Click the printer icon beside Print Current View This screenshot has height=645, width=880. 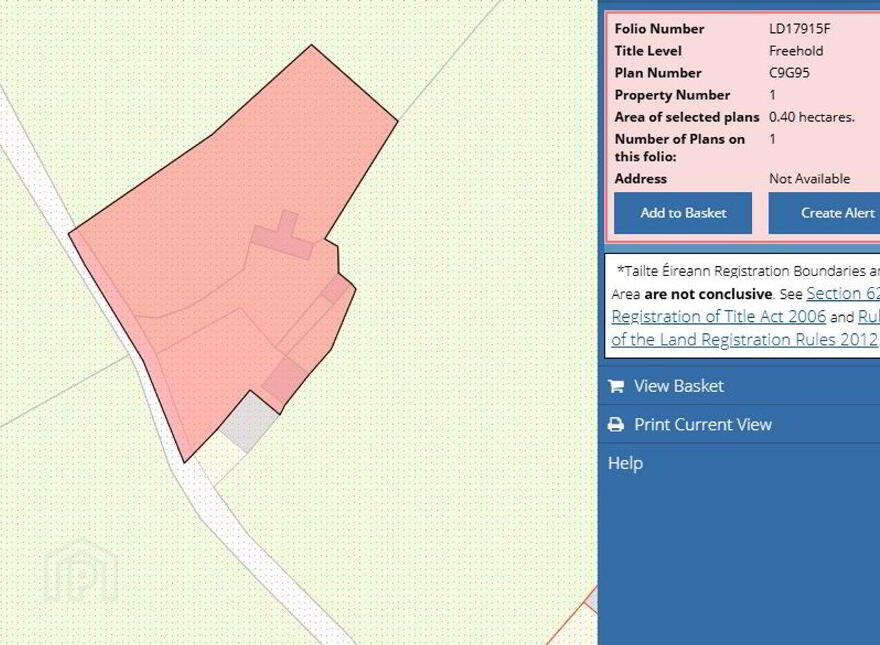[x=616, y=424]
